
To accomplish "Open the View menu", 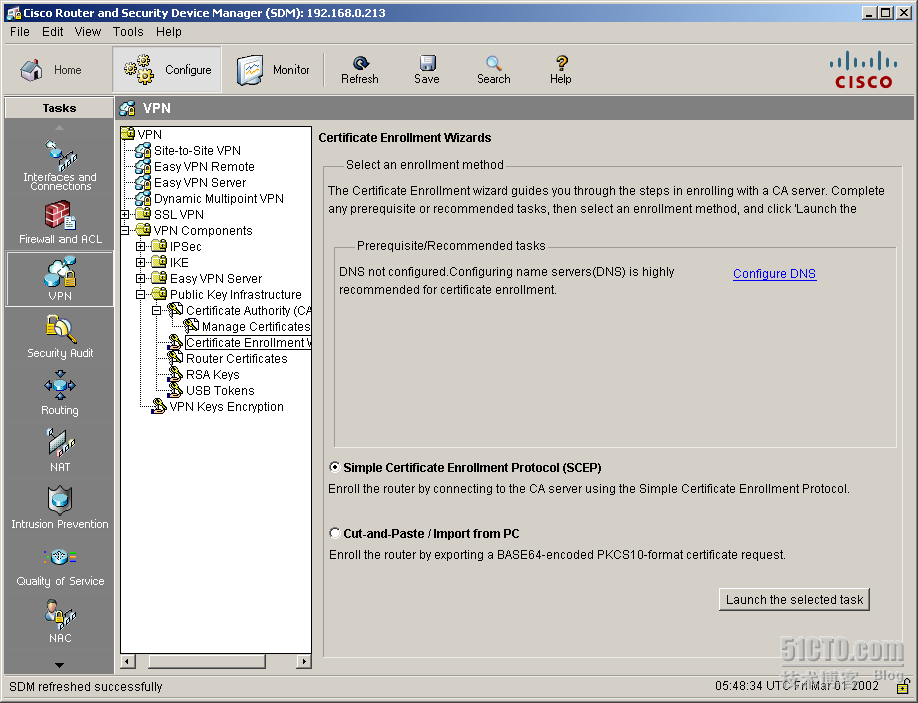I will 88,32.
